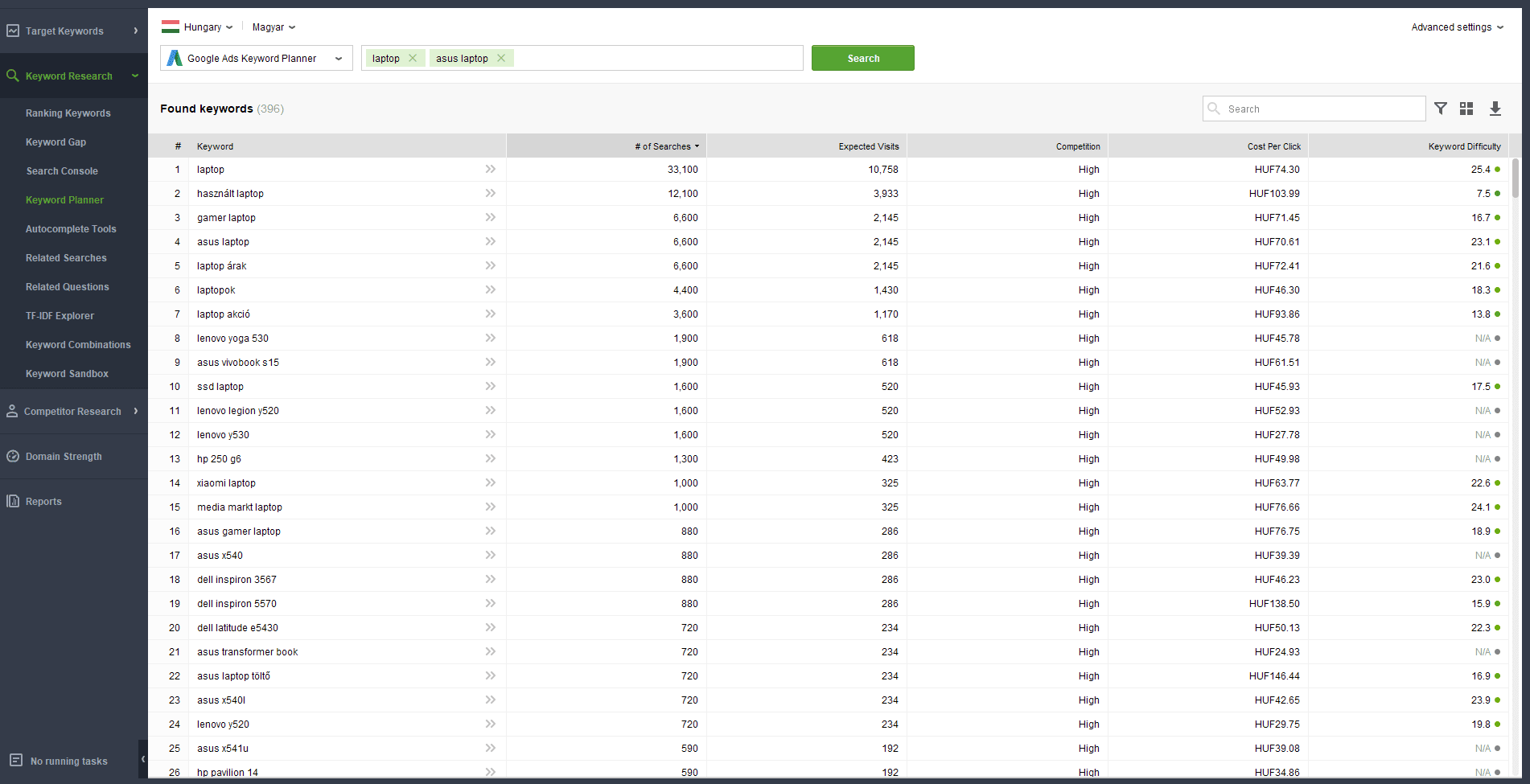
Task: Select the 'asus vivobook s15' keyword row
Action: (x=829, y=362)
